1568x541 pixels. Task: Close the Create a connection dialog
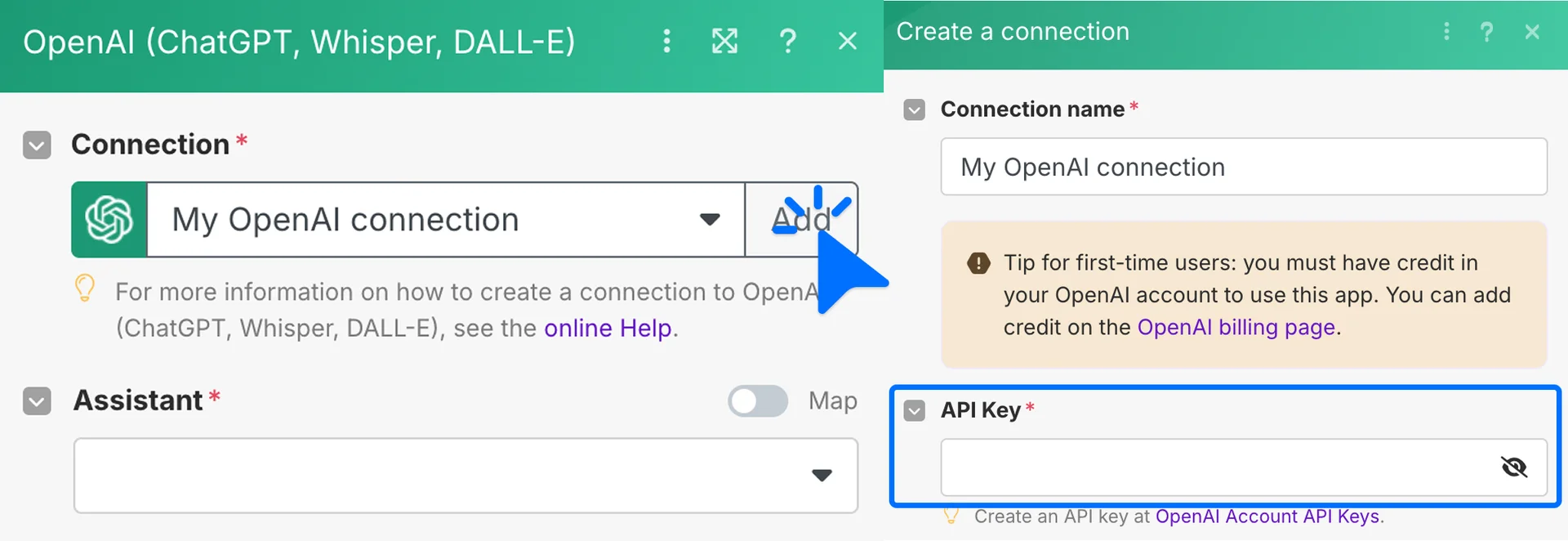1532,32
